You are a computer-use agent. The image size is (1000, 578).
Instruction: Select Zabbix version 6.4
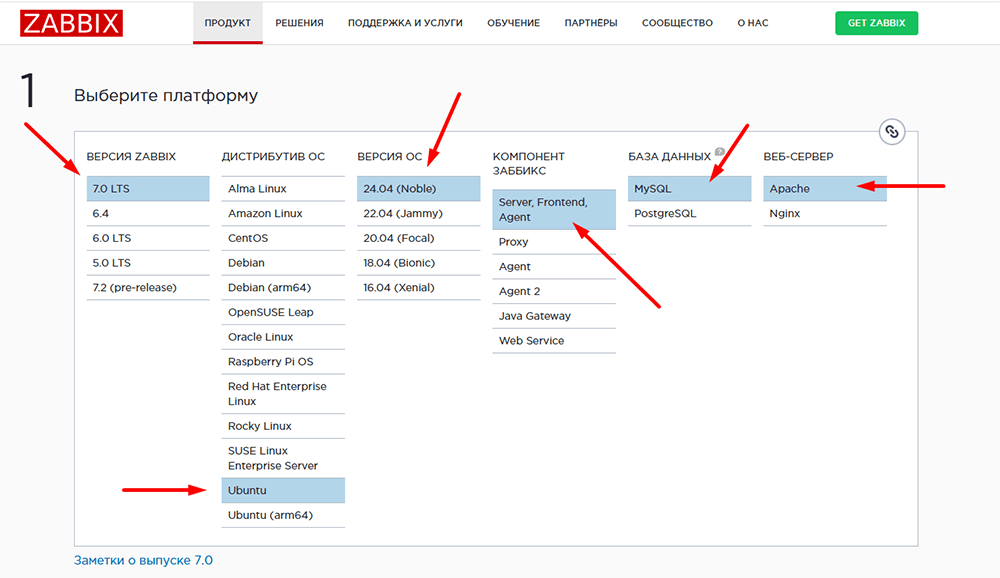click(x=148, y=214)
